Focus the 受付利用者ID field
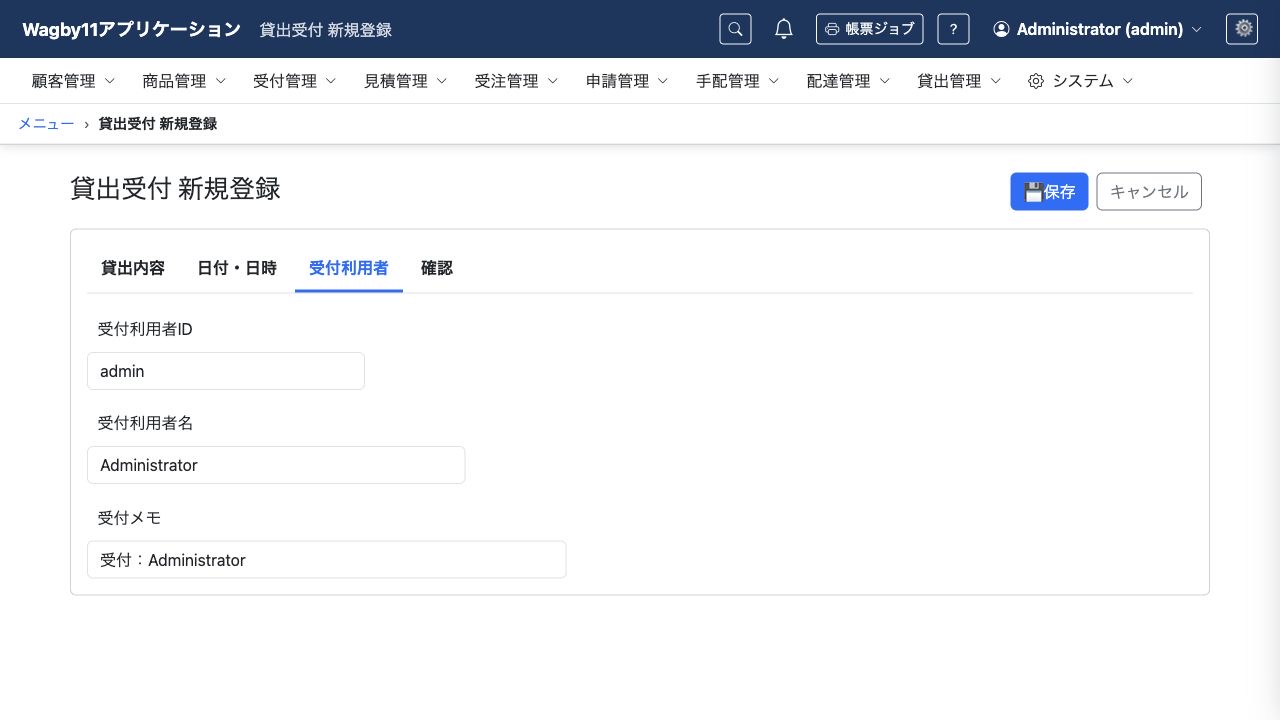The width and height of the screenshot is (1280, 720). tap(226, 371)
